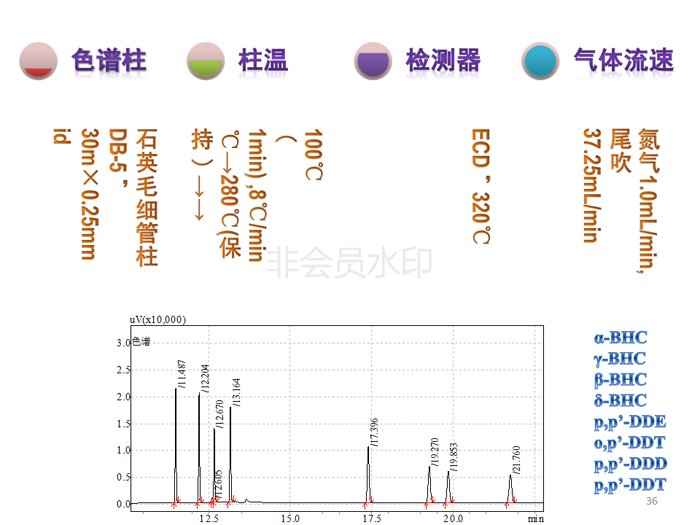Click the red sphere icon beside 色谱柱
The image size is (700, 525).
click(x=38, y=61)
